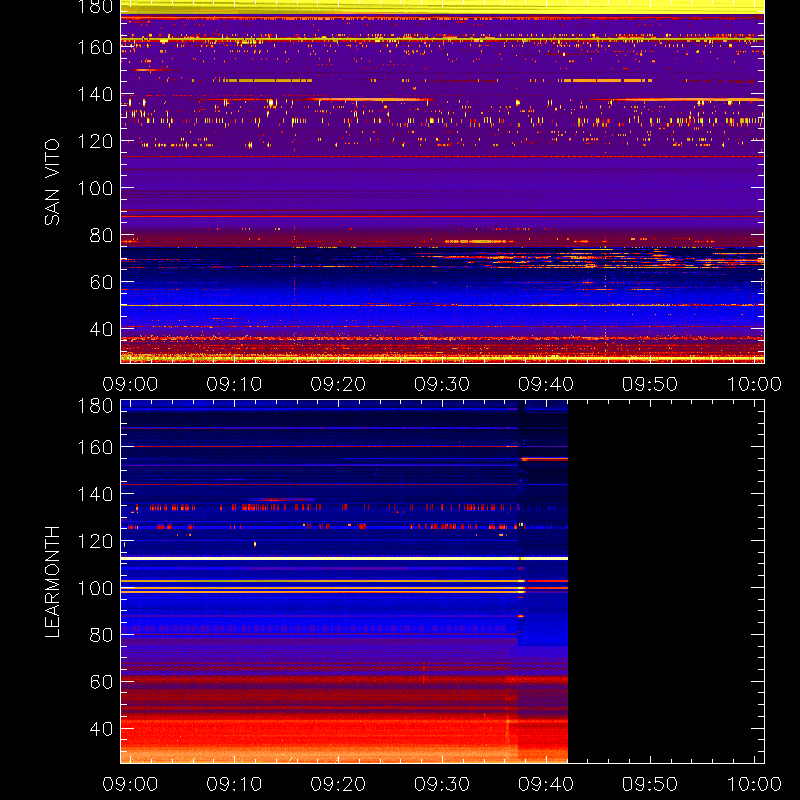Select 100 frequency label on SAN VITO plot
Image resolution: width=800 pixels, height=800 pixels.
pyautogui.click(x=95, y=188)
